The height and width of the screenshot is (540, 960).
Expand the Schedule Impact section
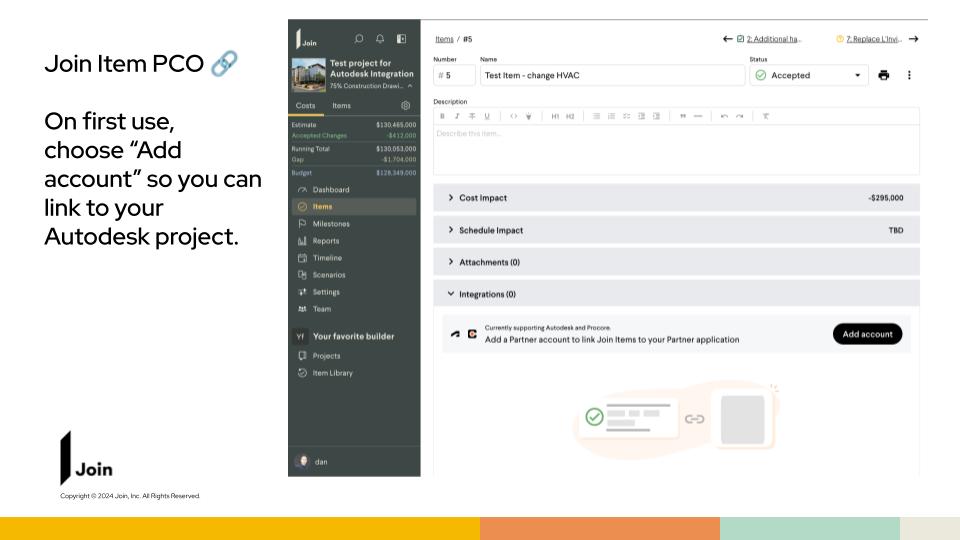pyautogui.click(x=677, y=230)
